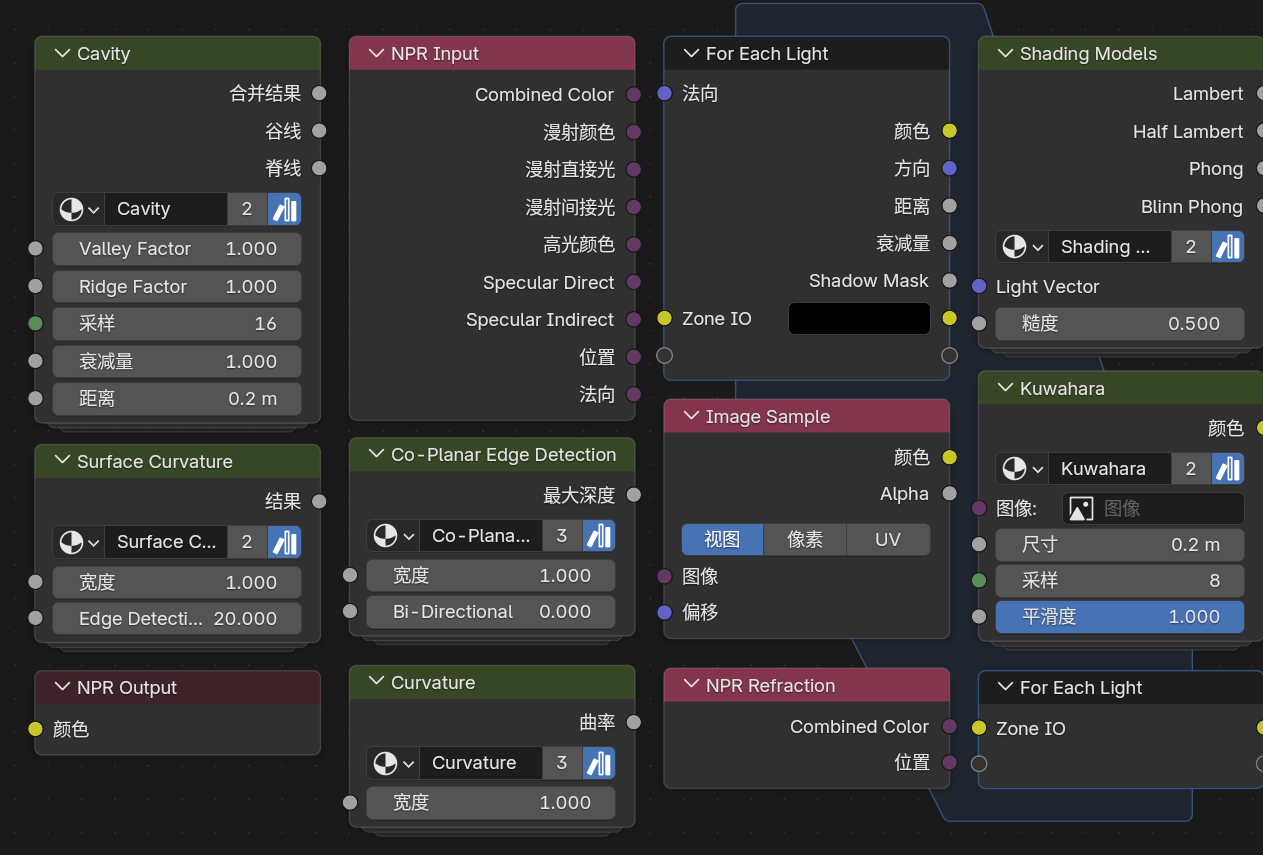Image resolution: width=1263 pixels, height=855 pixels.
Task: Click the Co-Planar user count 3 button
Action: click(x=561, y=536)
